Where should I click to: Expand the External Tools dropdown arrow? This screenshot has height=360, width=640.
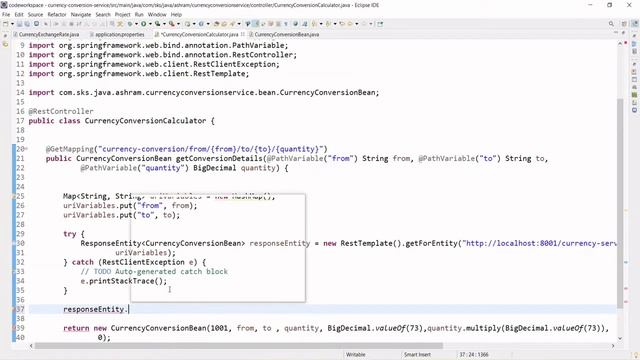click(178, 24)
